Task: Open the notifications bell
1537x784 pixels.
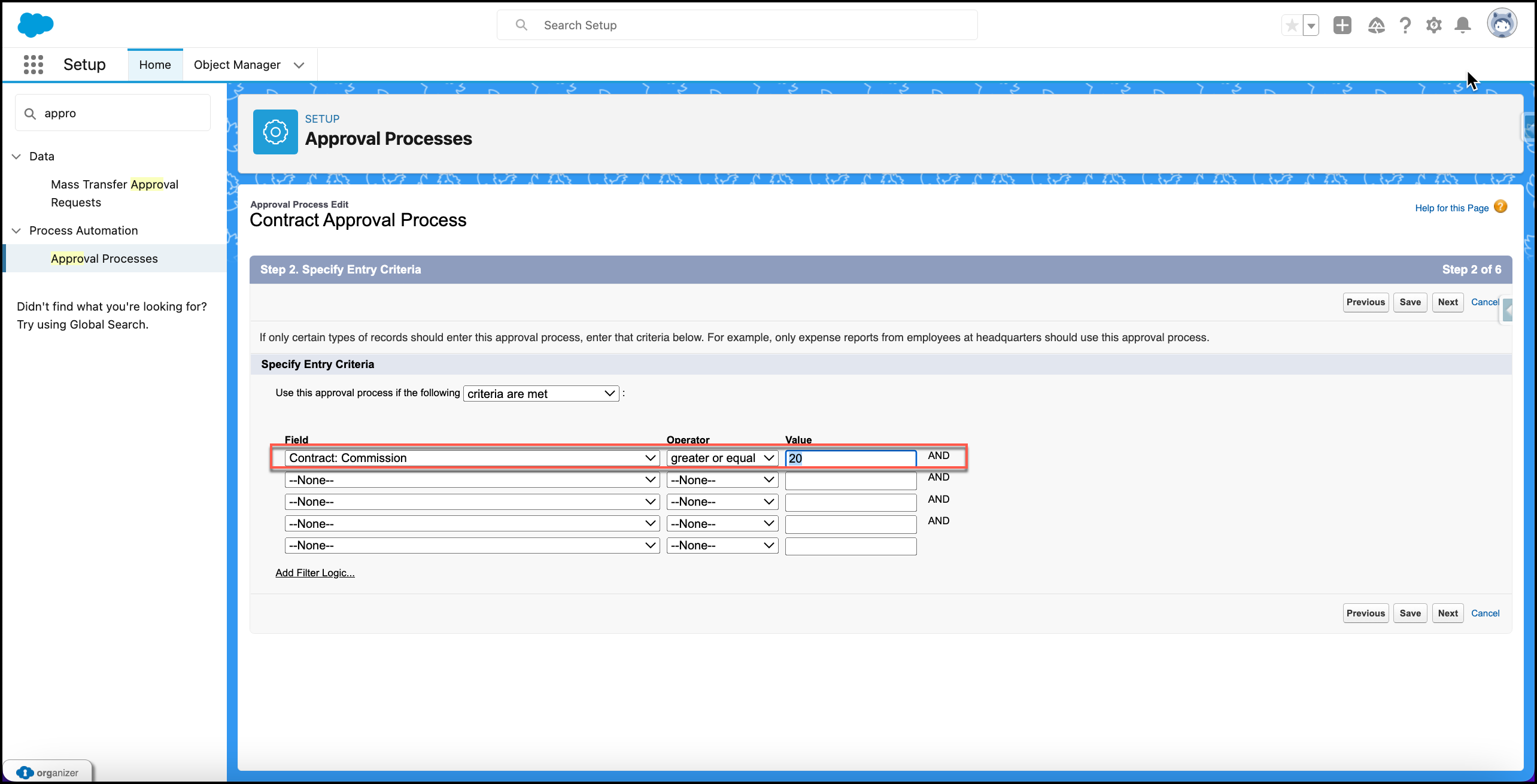Action: [1463, 25]
